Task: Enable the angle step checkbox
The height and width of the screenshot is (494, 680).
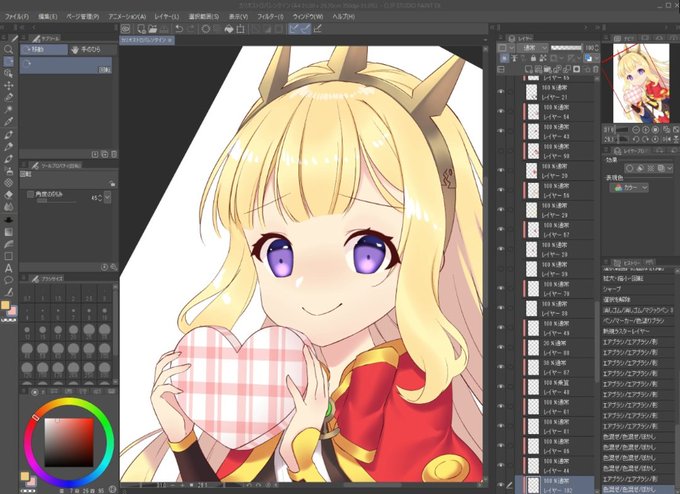Action: pyautogui.click(x=30, y=194)
